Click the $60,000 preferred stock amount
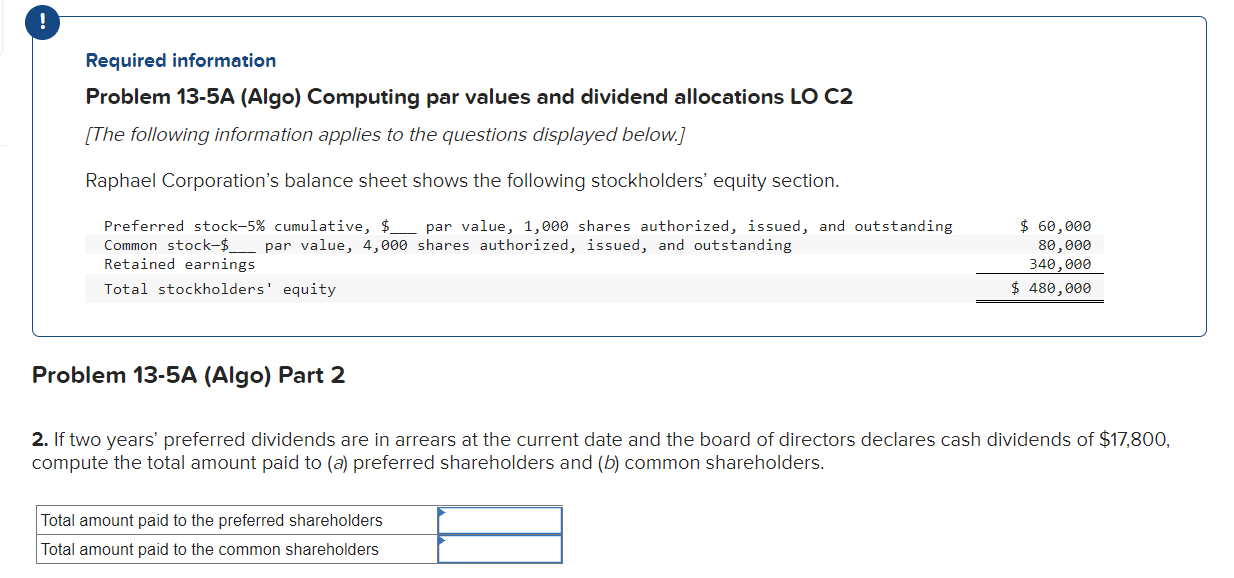Image resolution: width=1234 pixels, height=578 pixels. tap(1055, 225)
